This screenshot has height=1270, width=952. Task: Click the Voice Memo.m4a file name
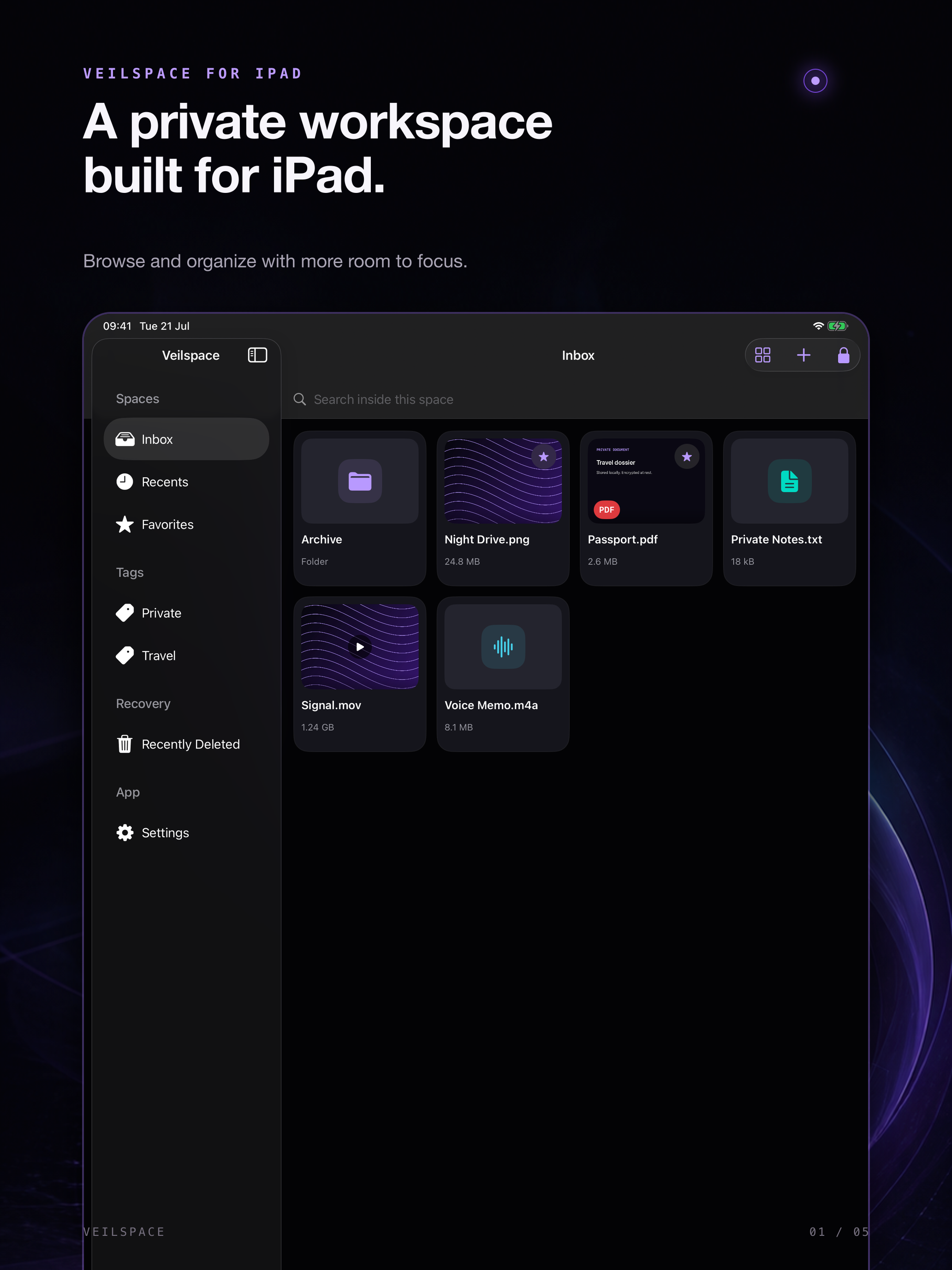(491, 705)
